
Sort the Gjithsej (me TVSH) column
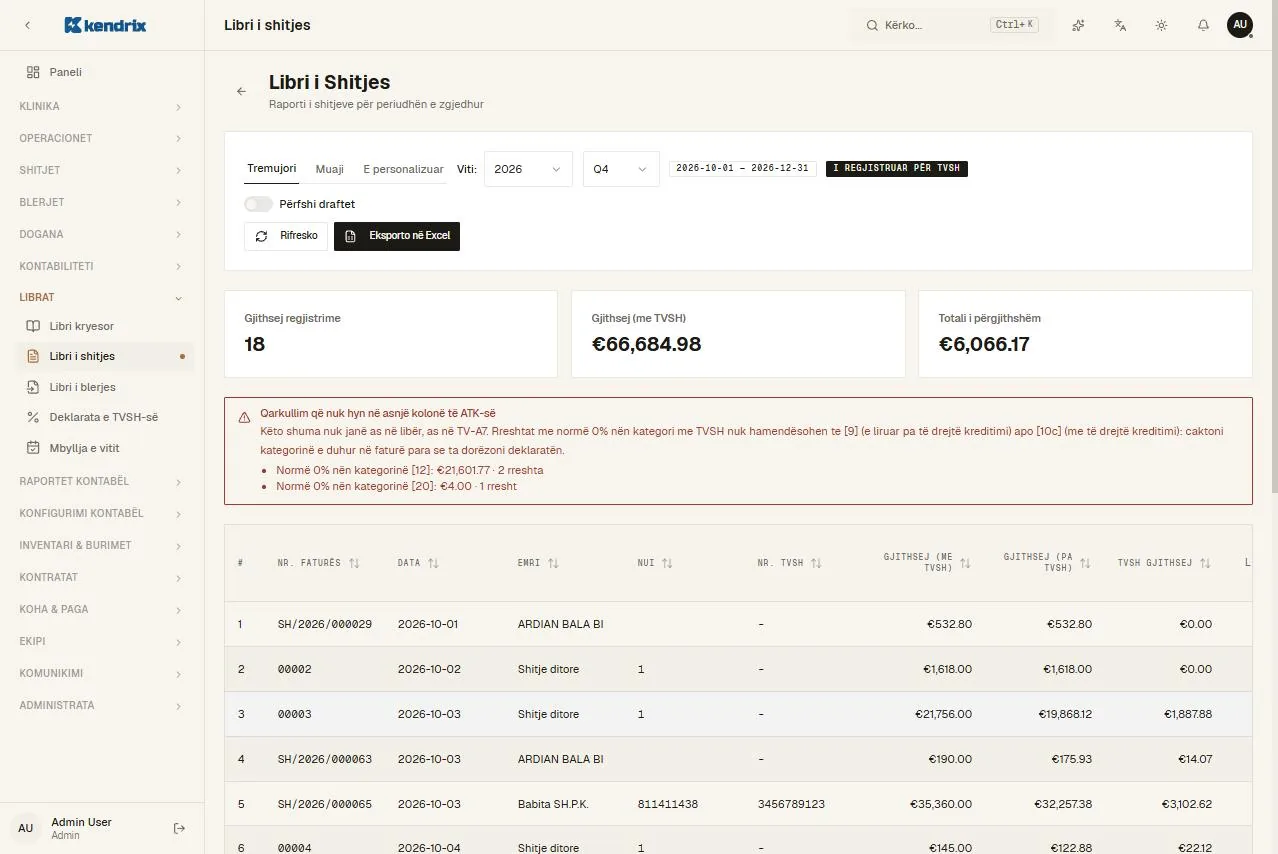click(965, 563)
